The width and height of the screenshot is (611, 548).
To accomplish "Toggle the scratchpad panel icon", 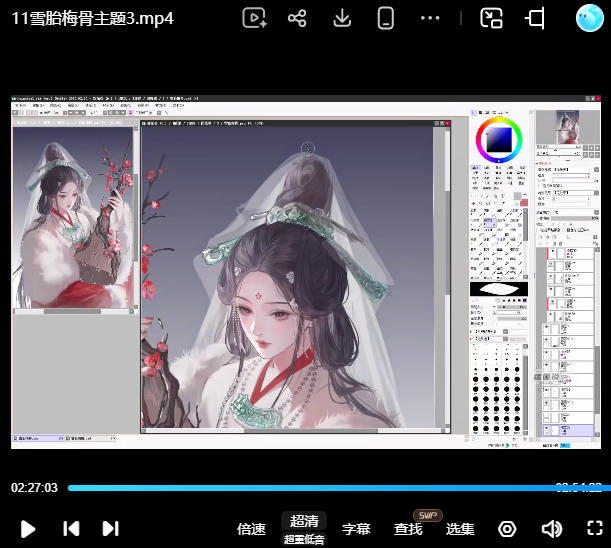I will (507, 112).
